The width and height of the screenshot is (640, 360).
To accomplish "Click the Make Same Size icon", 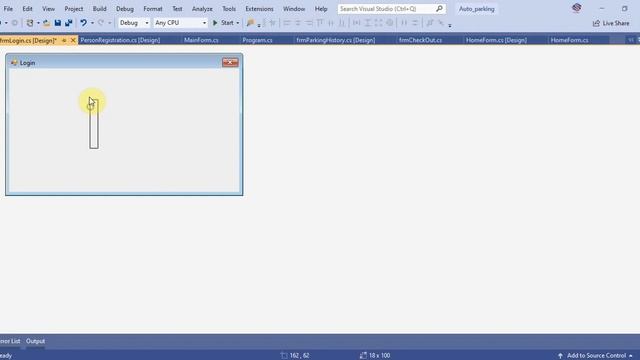I will (x=378, y=23).
